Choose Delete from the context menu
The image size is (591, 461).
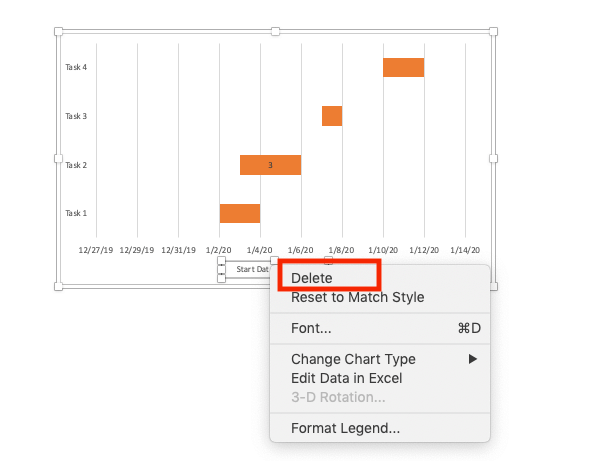pyautogui.click(x=312, y=278)
